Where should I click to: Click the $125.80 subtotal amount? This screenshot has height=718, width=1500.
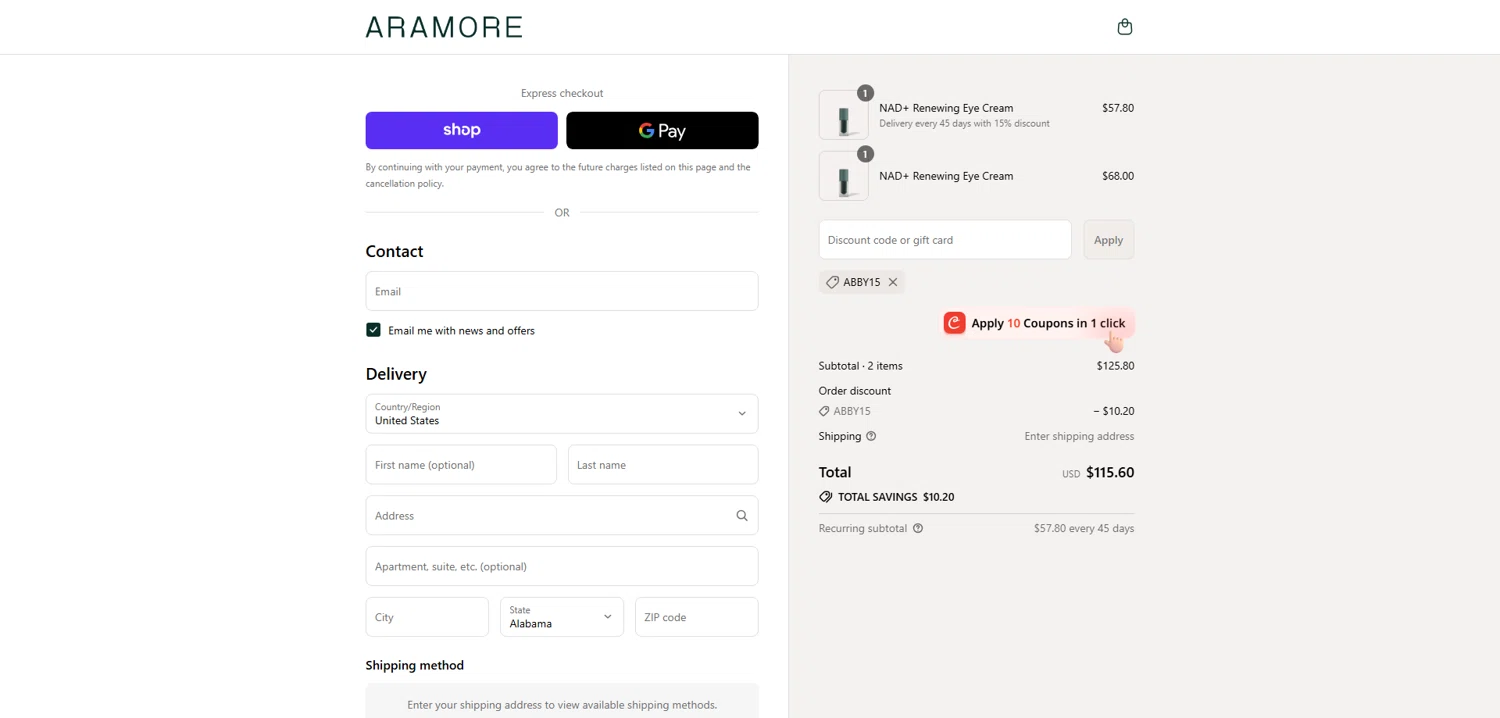pos(1115,366)
